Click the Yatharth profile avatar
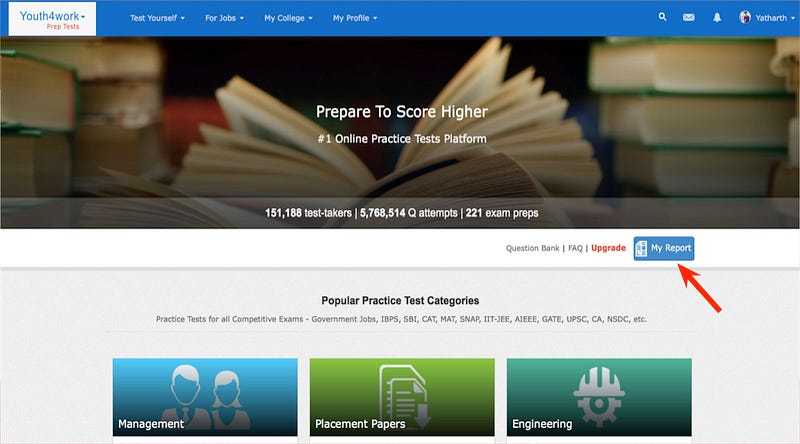Viewport: 800px width, 444px height. (x=745, y=17)
